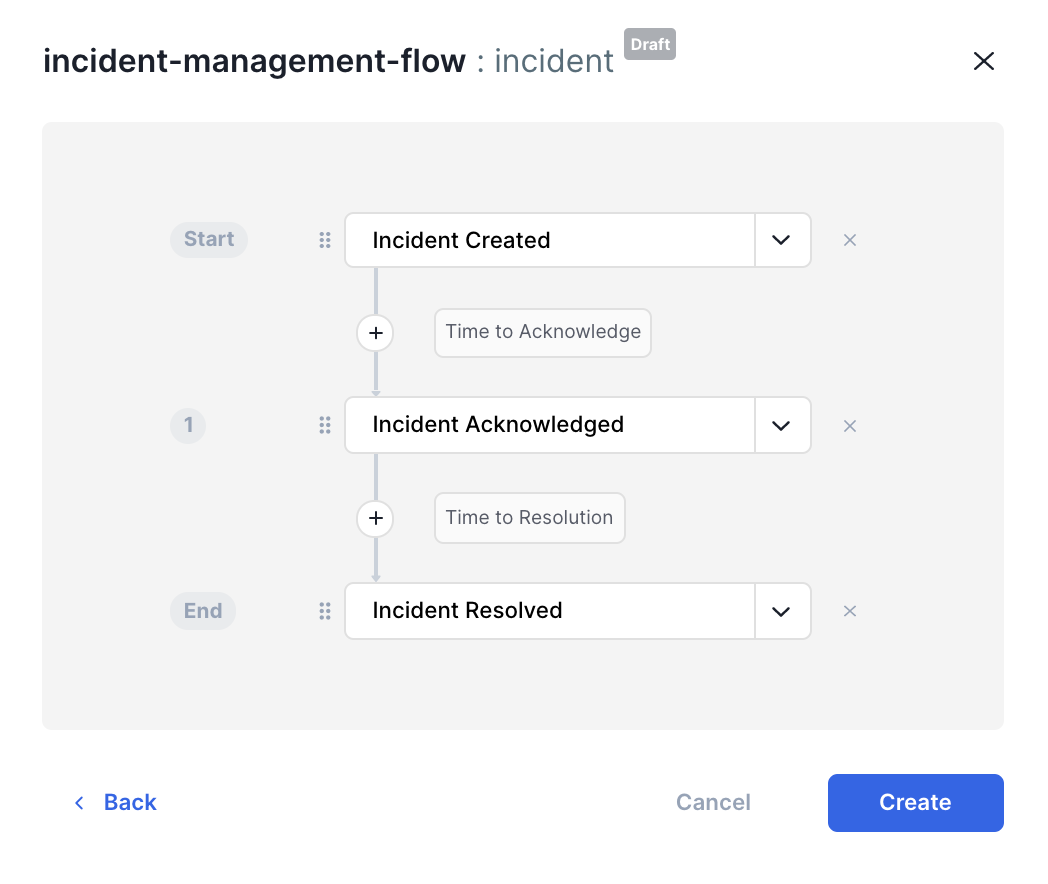
Task: Add step after Incident Created
Action: [x=375, y=333]
